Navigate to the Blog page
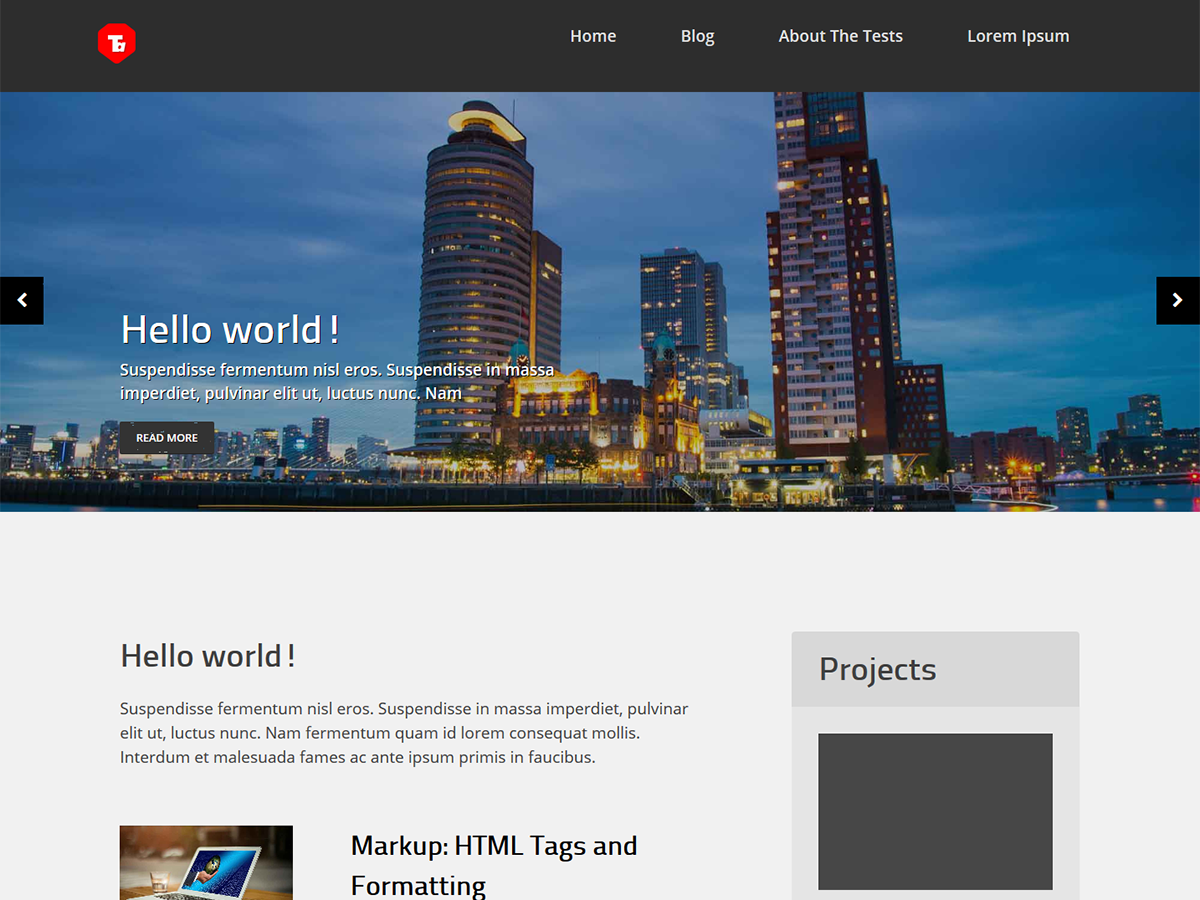The image size is (1200, 900). click(697, 36)
